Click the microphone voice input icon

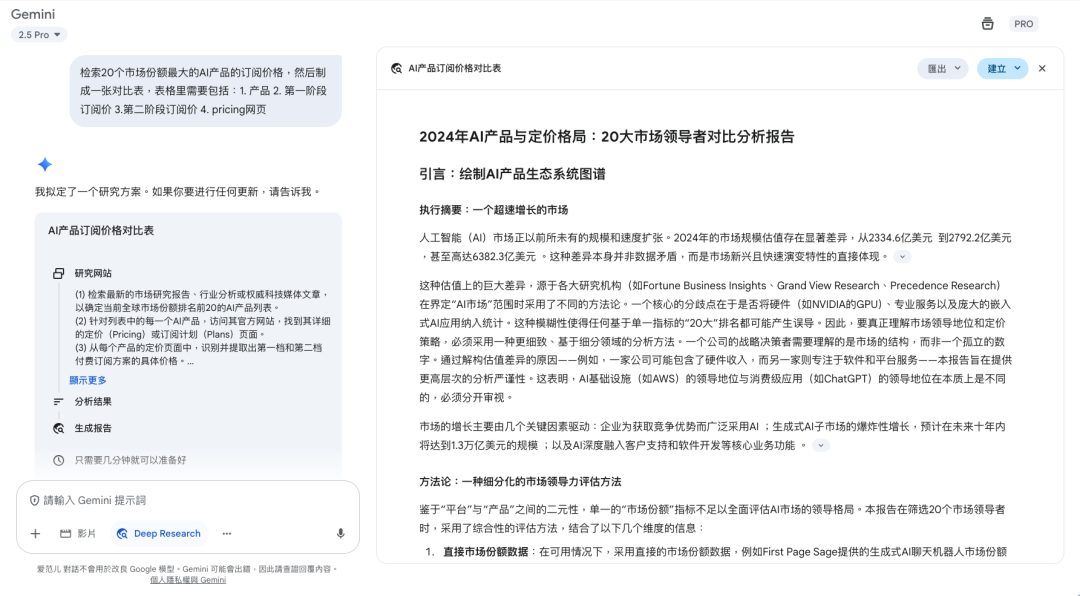tap(340, 533)
